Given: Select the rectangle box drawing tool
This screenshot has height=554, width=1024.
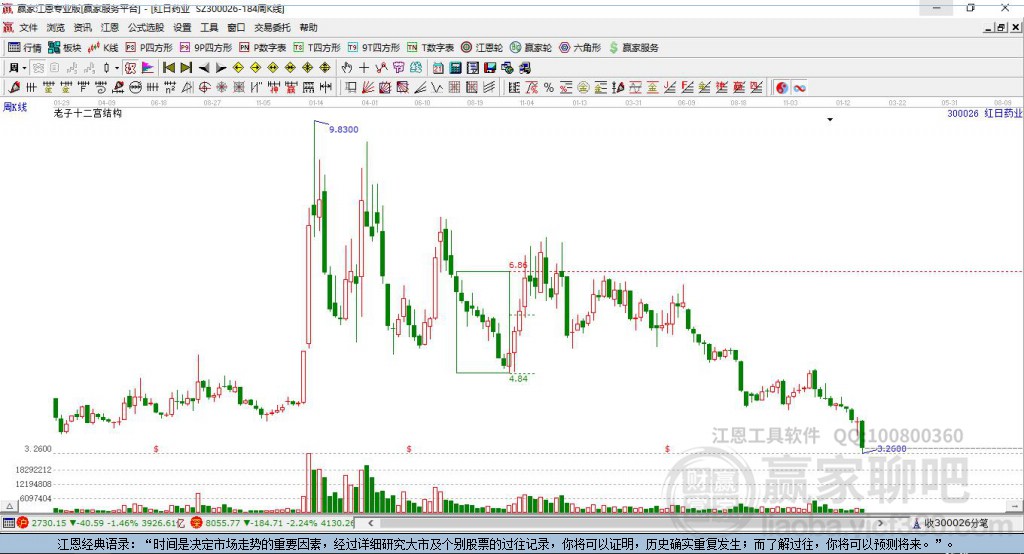Looking at the screenshot, I should 351,88.
